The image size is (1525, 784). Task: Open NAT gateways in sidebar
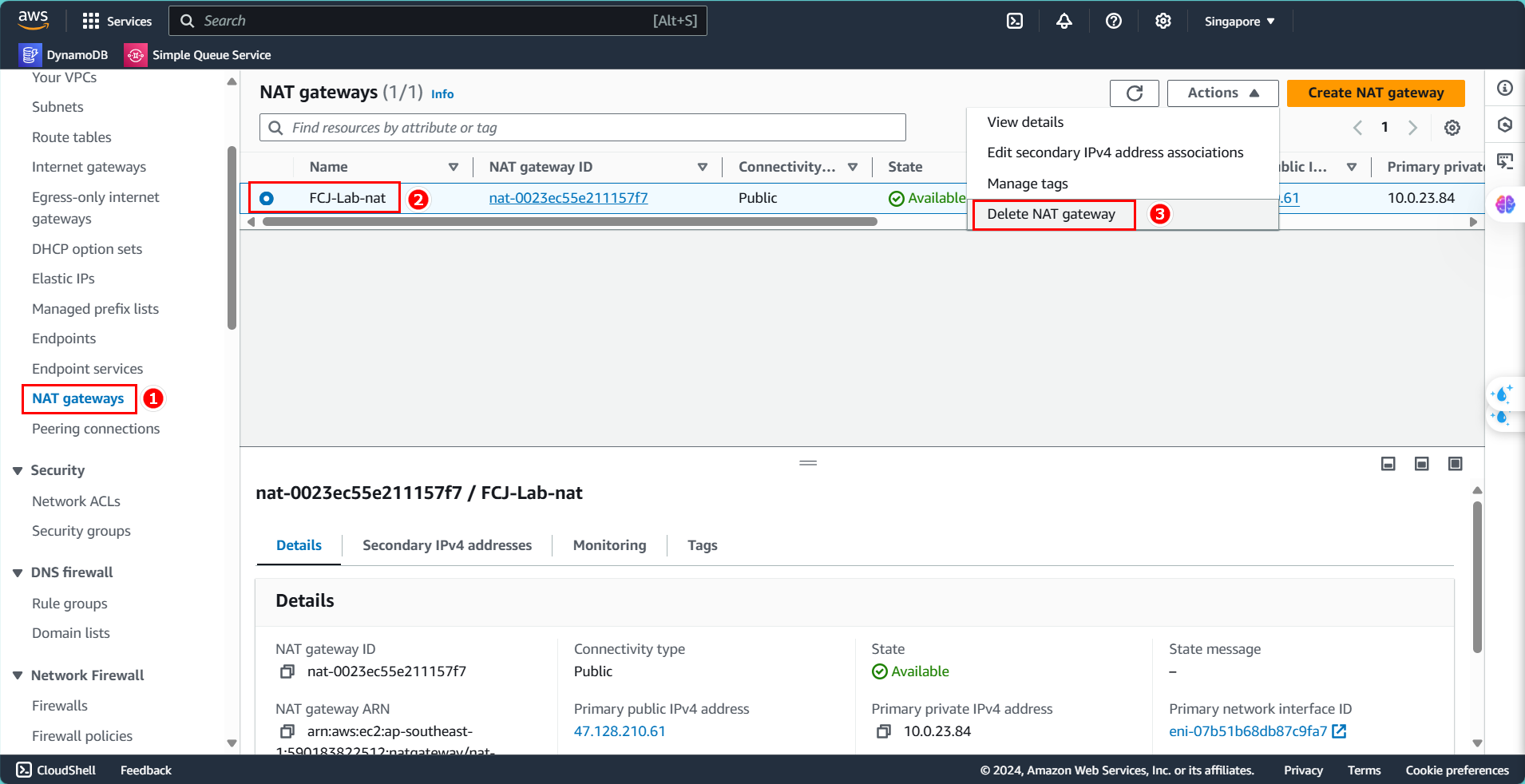tap(78, 398)
